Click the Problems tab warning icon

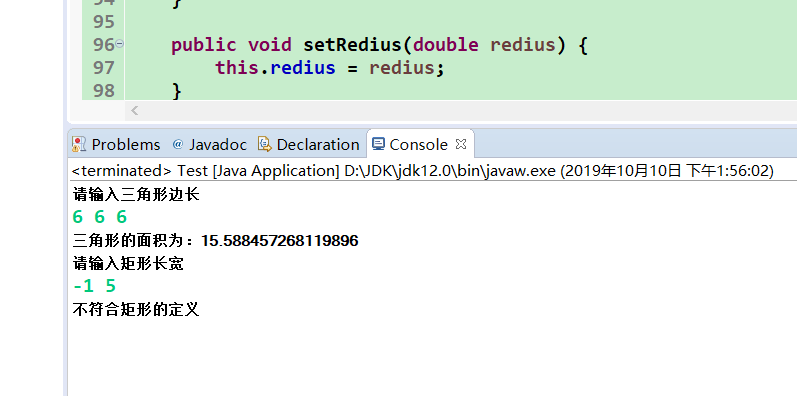[x=79, y=144]
